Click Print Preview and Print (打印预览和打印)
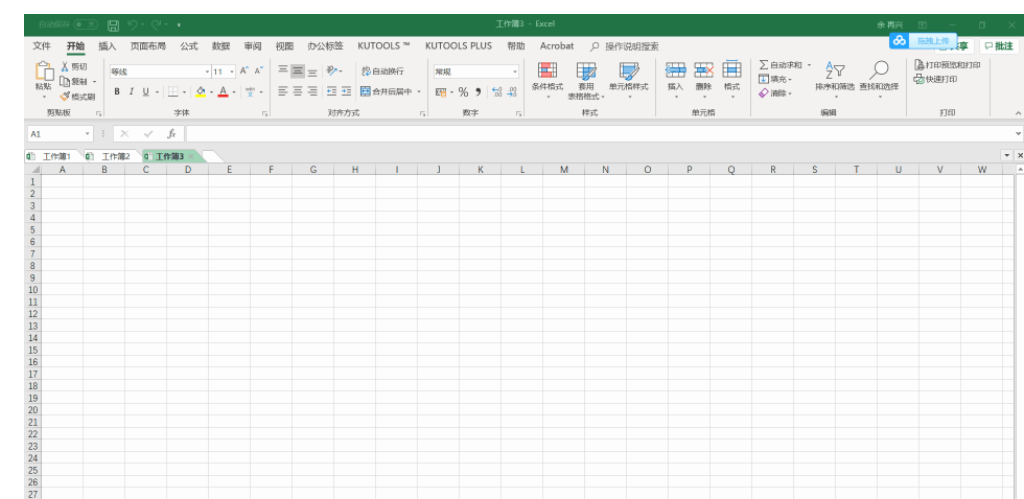1024x499 pixels. 947,65
